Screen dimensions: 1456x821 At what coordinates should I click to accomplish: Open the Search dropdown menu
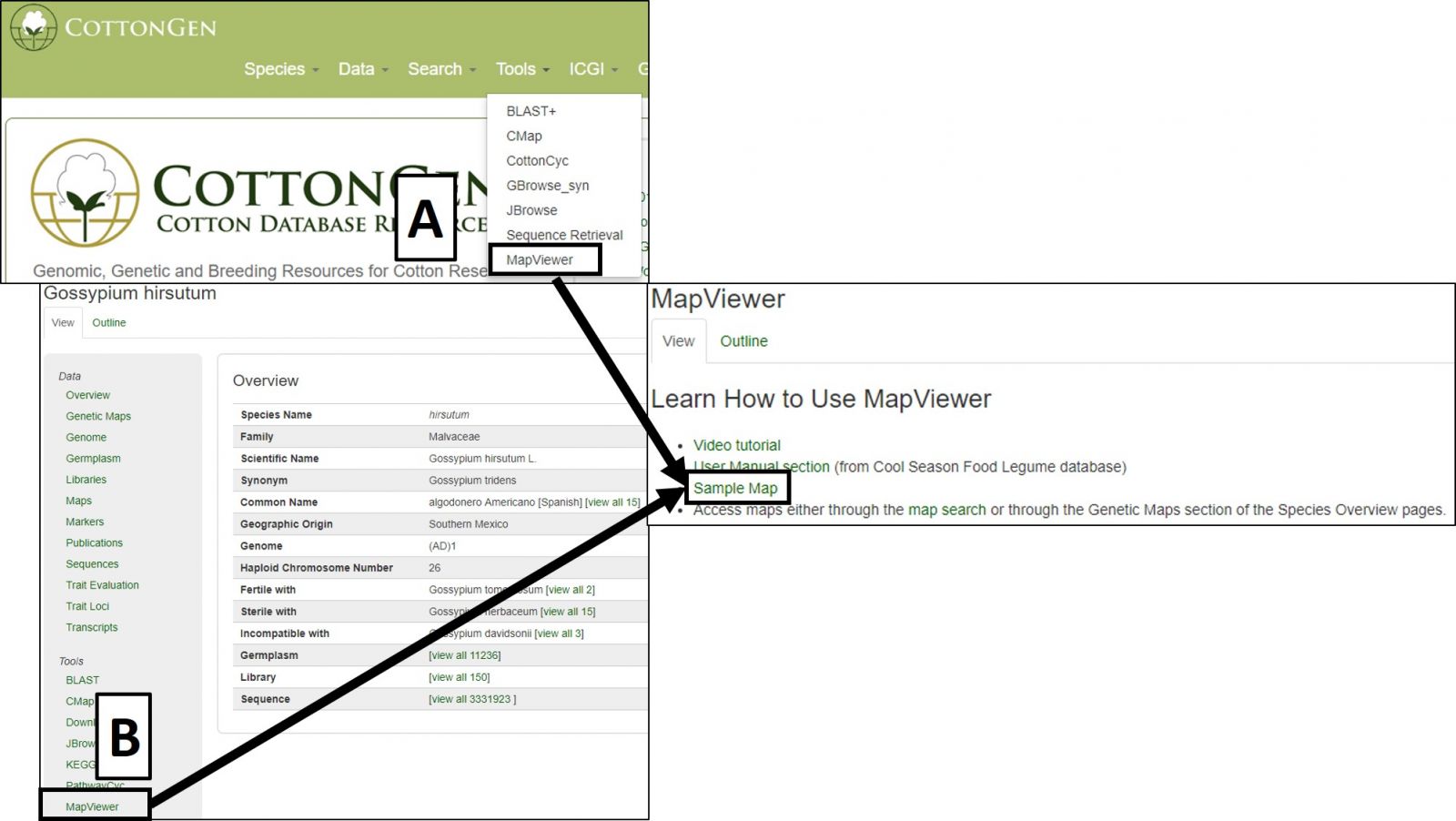coord(441,69)
